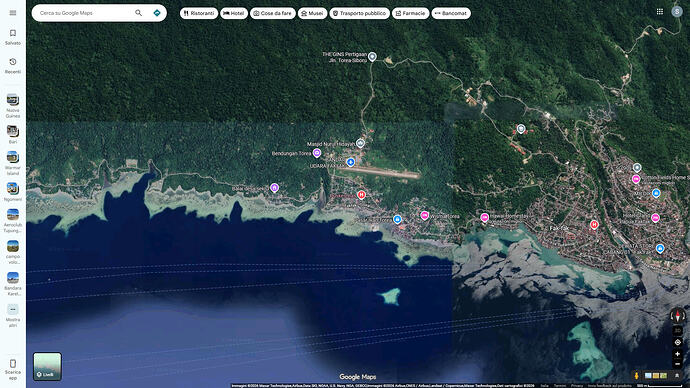The height and width of the screenshot is (388, 690).
Task: Open the Salvato saved places panel
Action: tap(13, 37)
